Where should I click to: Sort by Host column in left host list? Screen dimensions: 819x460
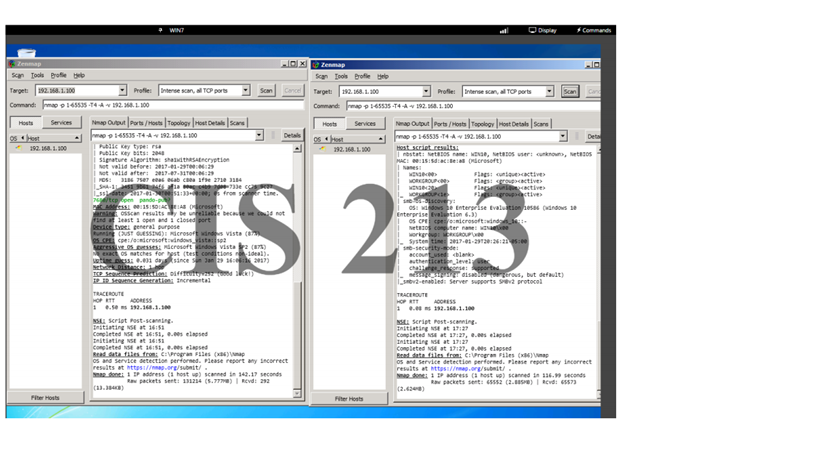pos(54,138)
